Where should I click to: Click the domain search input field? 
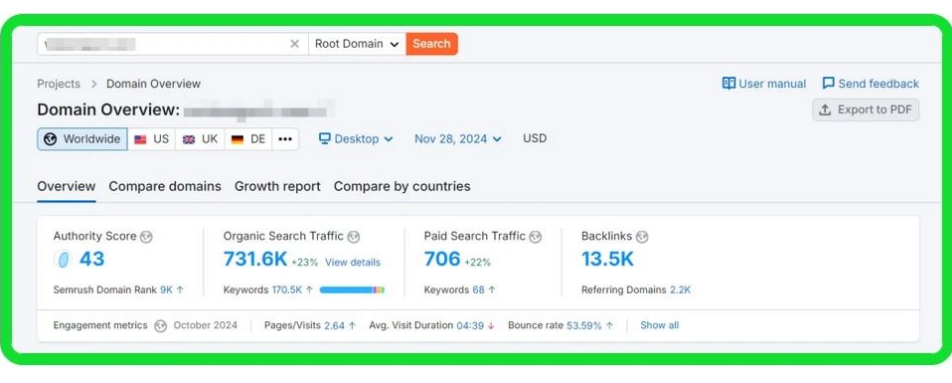(164, 44)
